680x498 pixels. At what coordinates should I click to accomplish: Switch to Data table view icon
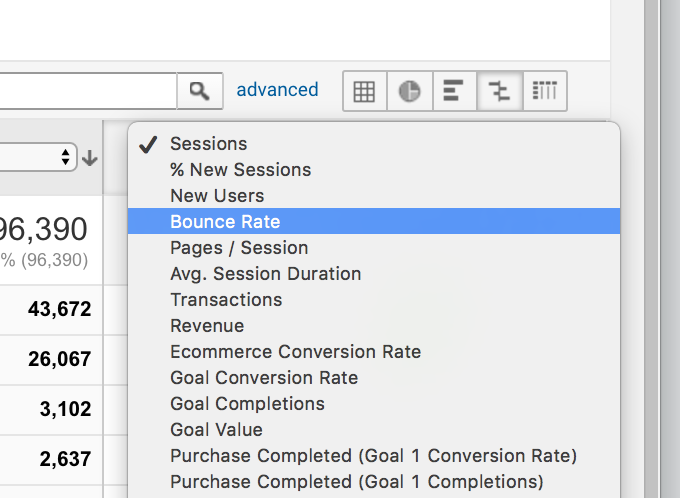point(365,91)
